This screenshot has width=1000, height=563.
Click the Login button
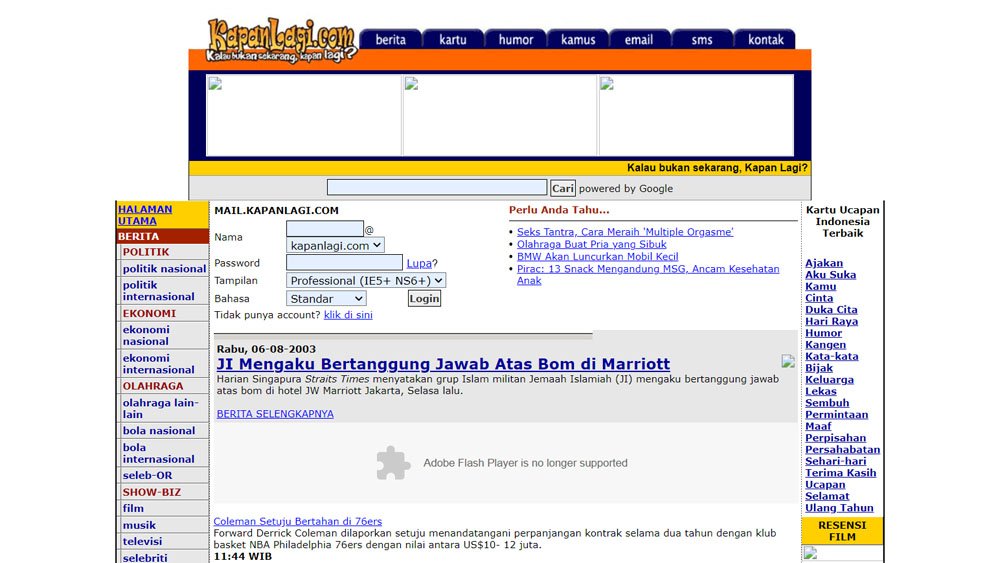pos(424,298)
